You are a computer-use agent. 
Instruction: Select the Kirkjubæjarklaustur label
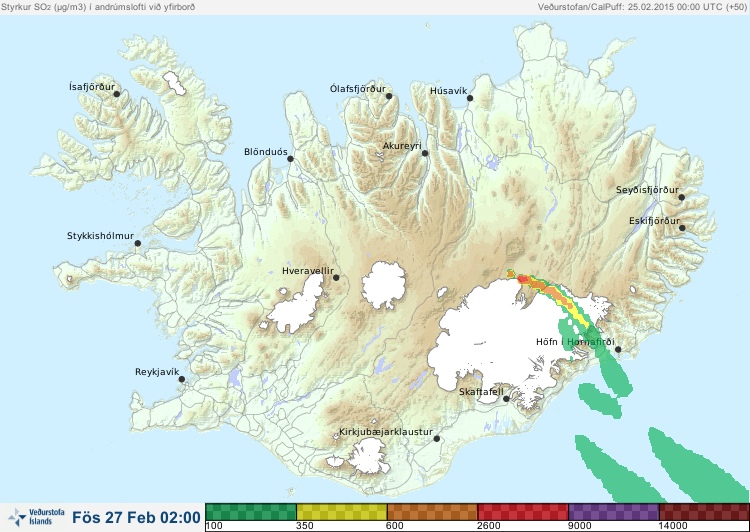386,432
